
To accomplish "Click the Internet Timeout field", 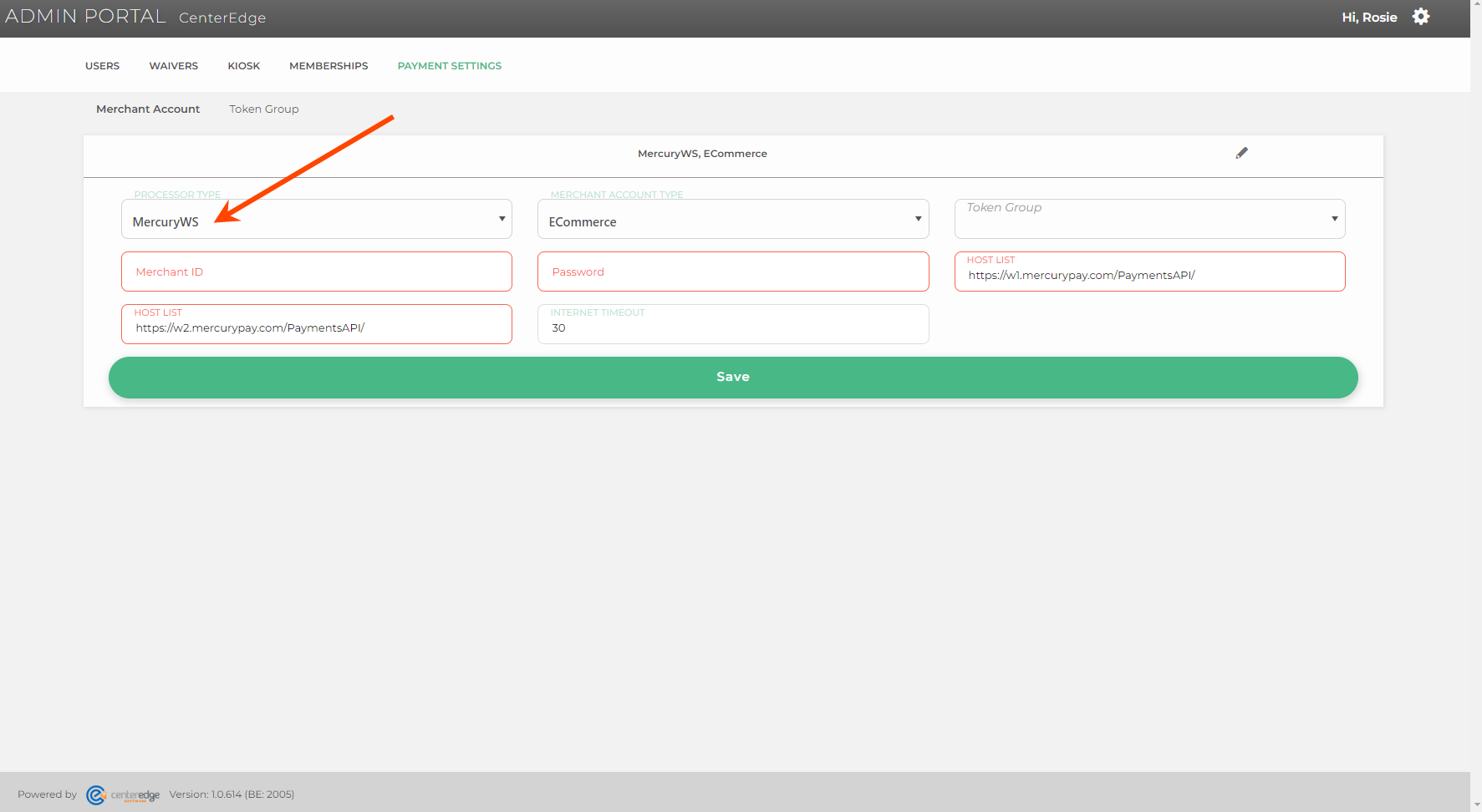I will 733,324.
